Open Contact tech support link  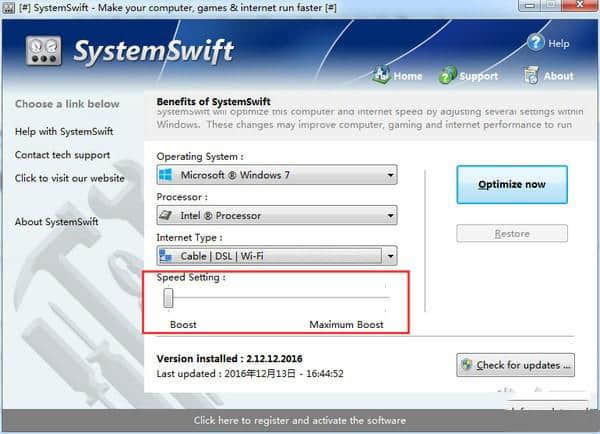(62, 155)
